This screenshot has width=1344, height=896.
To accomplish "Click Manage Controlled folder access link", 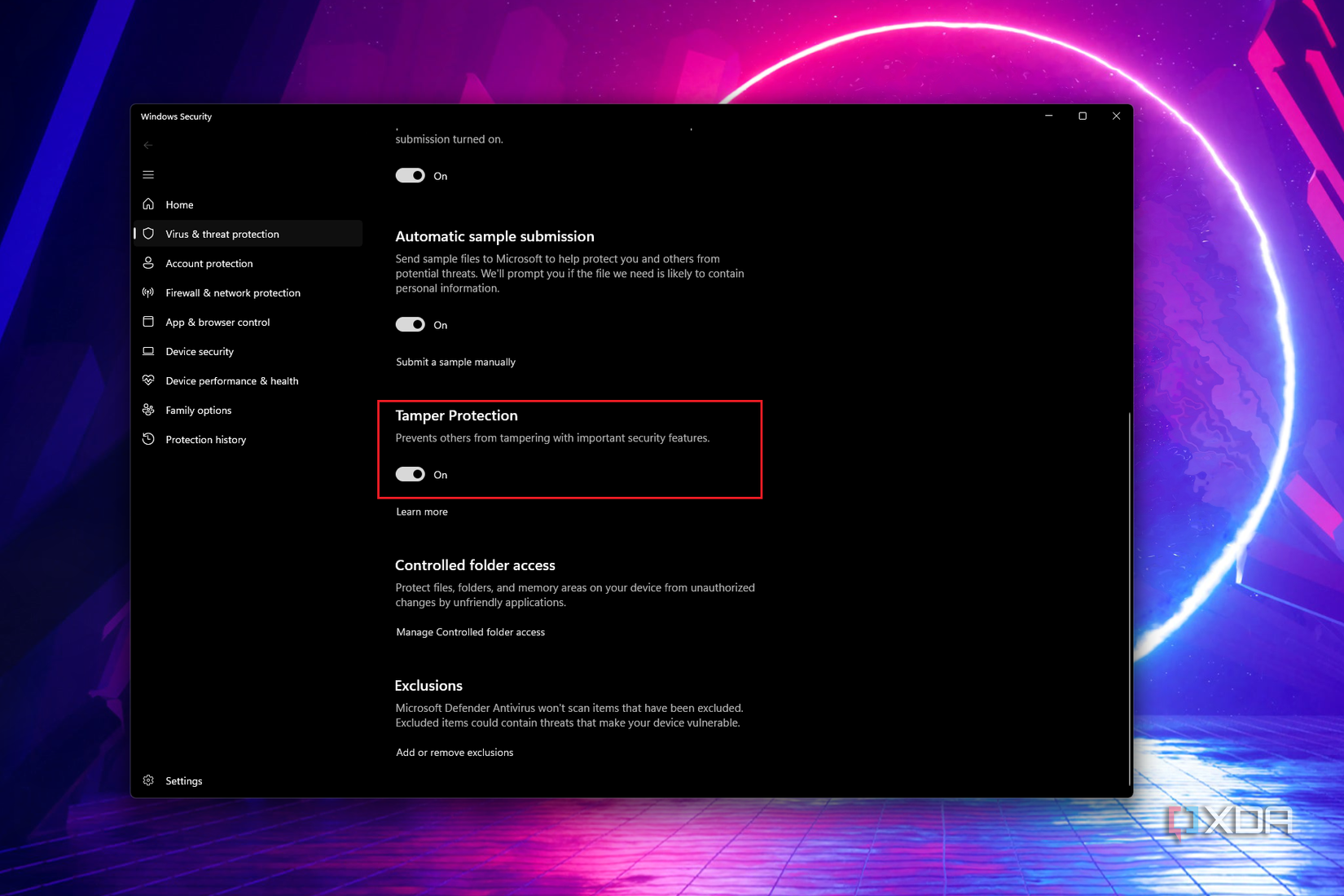I will point(470,632).
